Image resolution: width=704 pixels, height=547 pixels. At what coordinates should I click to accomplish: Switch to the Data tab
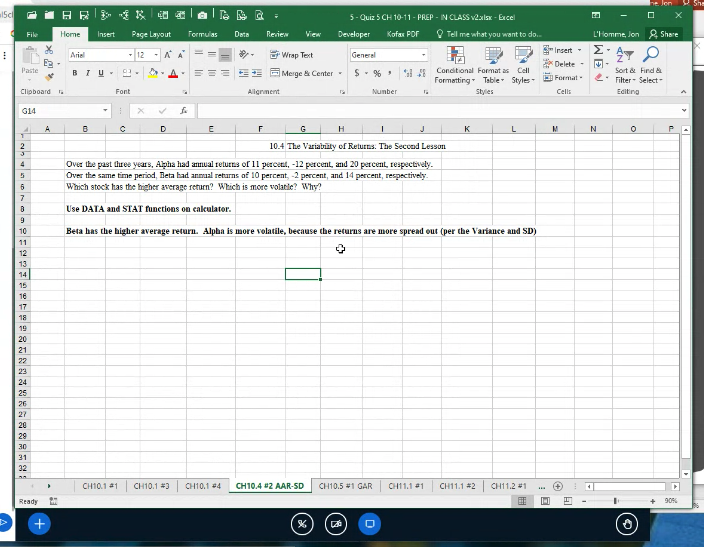pyautogui.click(x=242, y=34)
